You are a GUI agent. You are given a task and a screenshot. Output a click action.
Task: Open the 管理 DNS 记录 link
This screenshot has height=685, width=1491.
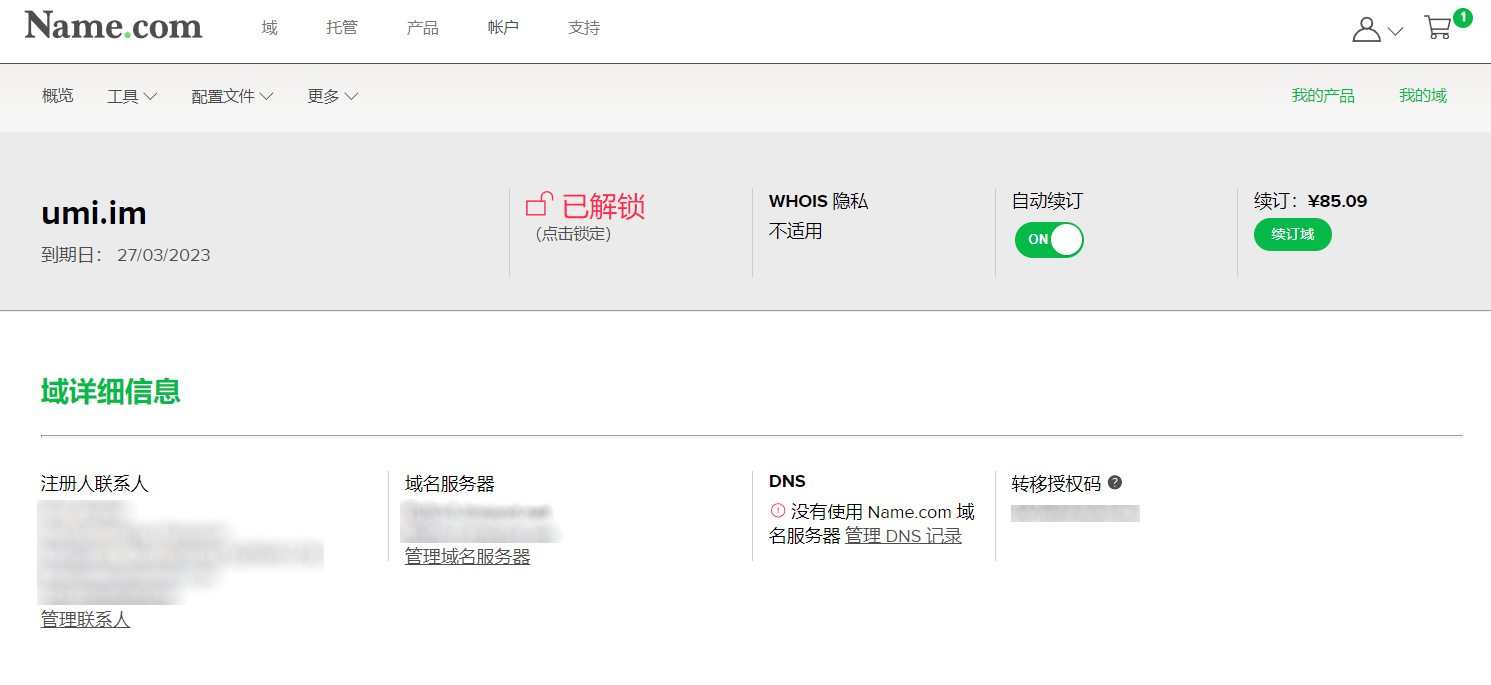pos(903,536)
